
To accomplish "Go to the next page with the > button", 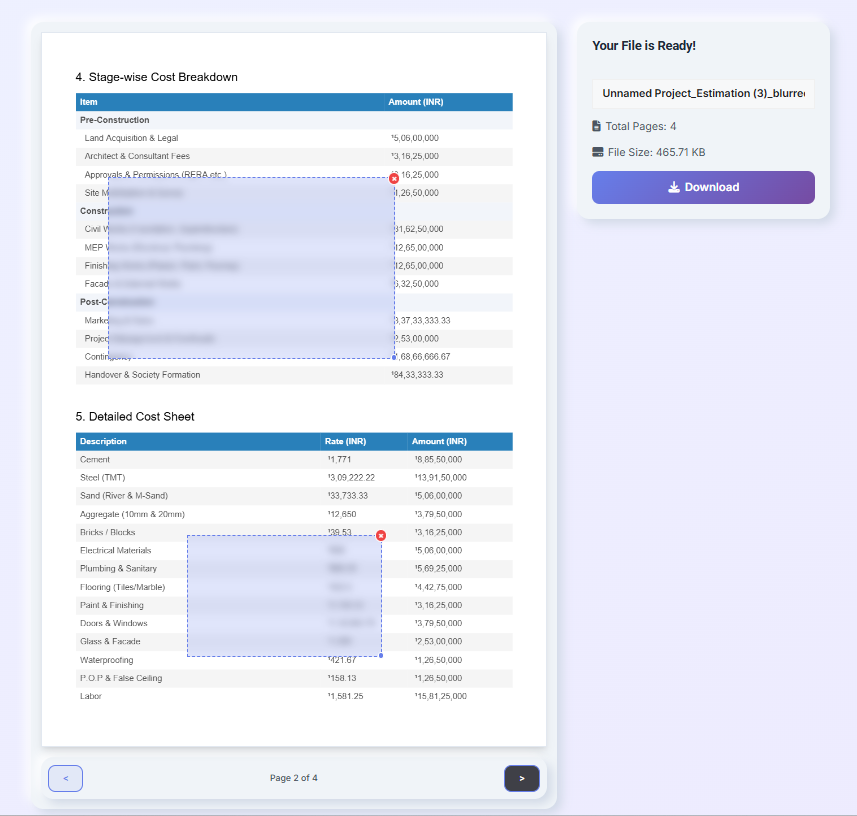I will (x=521, y=778).
